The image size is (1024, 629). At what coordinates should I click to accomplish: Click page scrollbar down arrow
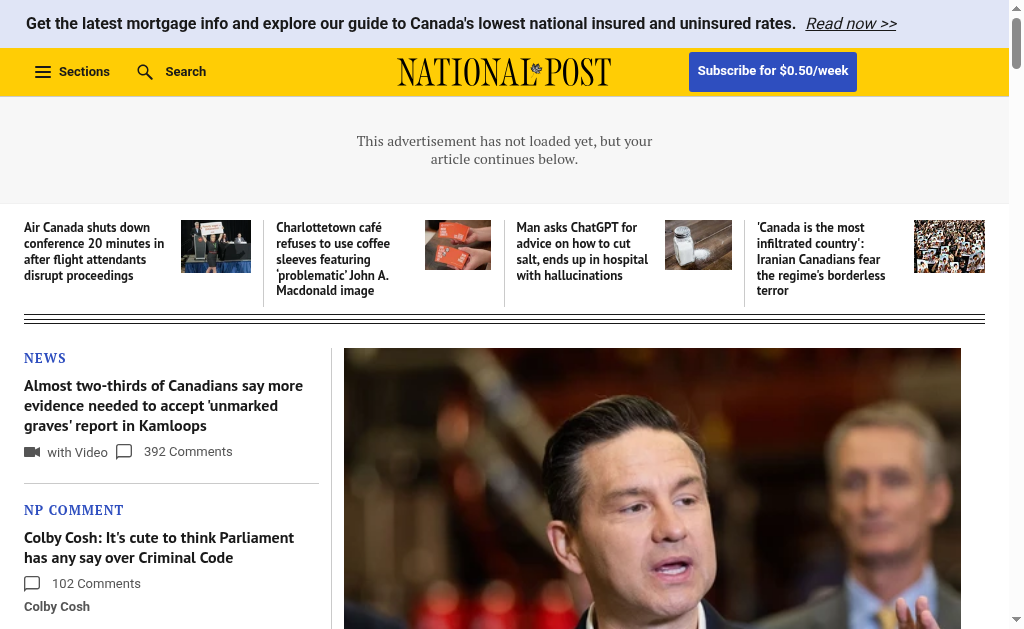[1016, 619]
